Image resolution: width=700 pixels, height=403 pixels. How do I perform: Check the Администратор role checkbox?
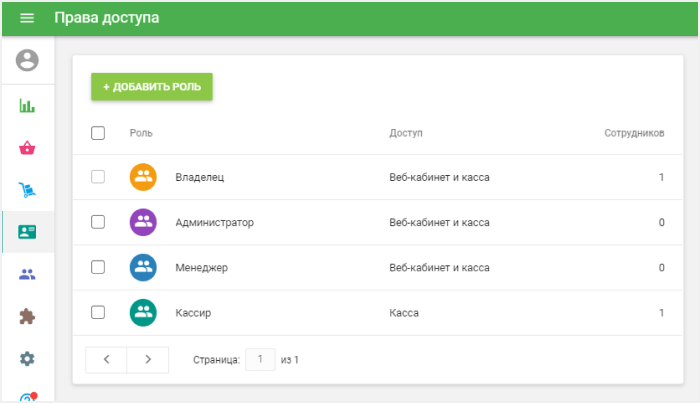point(98,222)
